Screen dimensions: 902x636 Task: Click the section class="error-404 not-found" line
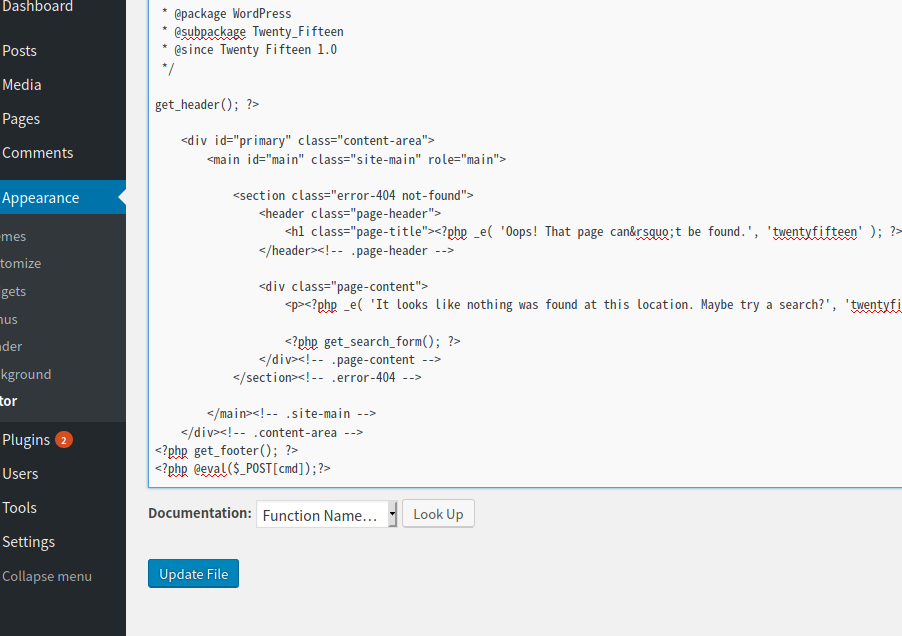[x=353, y=196]
